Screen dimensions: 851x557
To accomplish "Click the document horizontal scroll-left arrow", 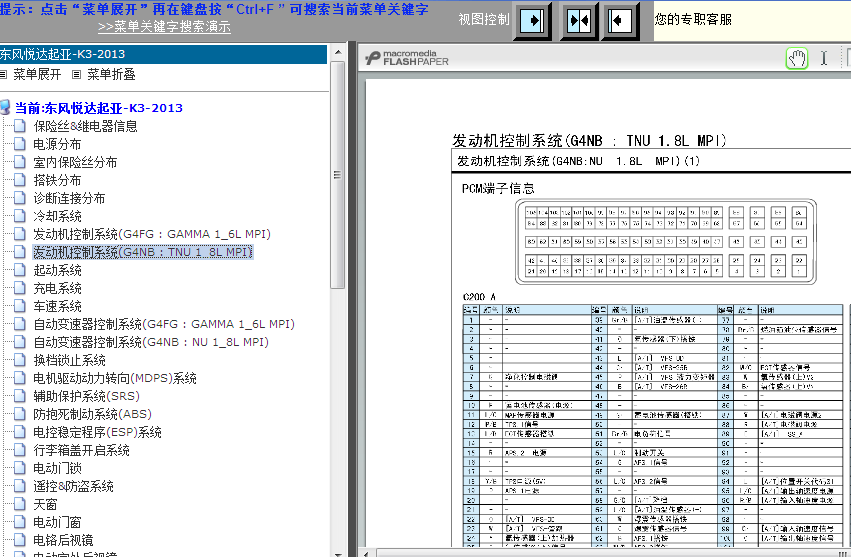I will (x=367, y=554).
